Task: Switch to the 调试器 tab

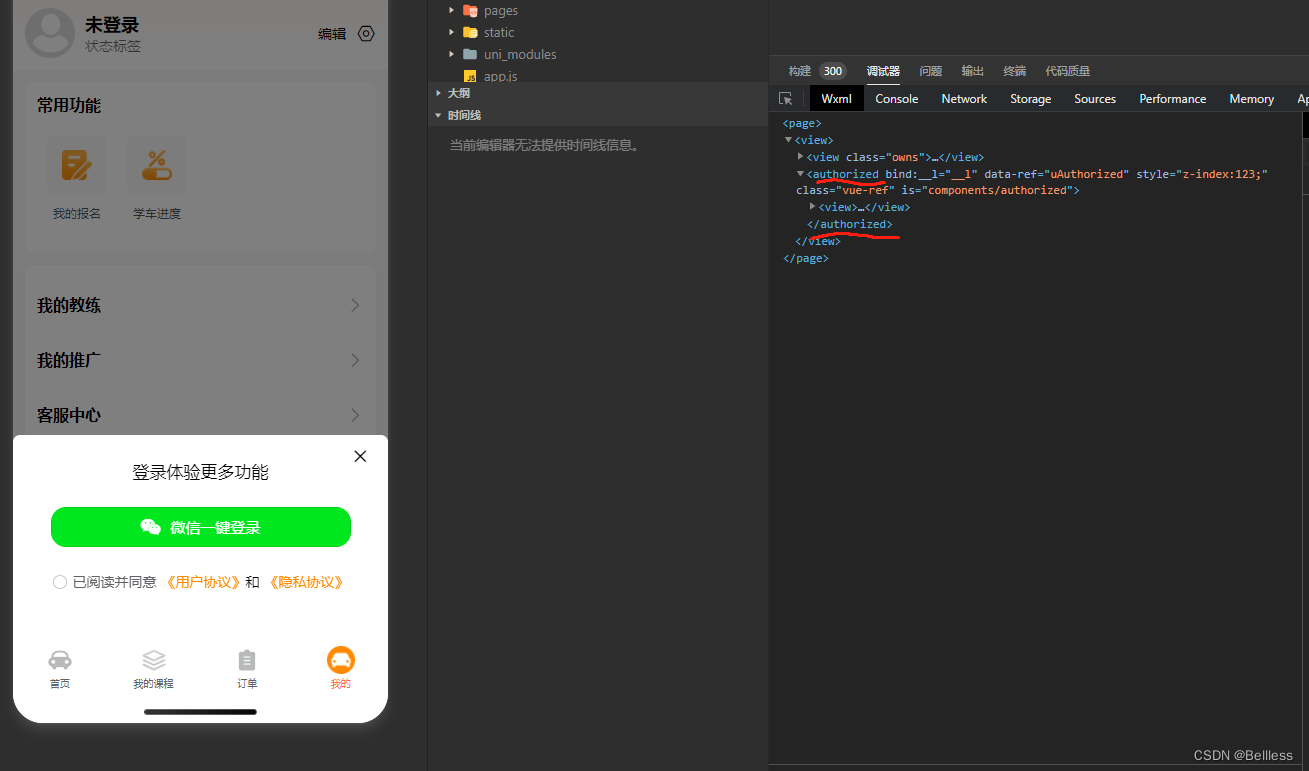Action: [x=883, y=71]
